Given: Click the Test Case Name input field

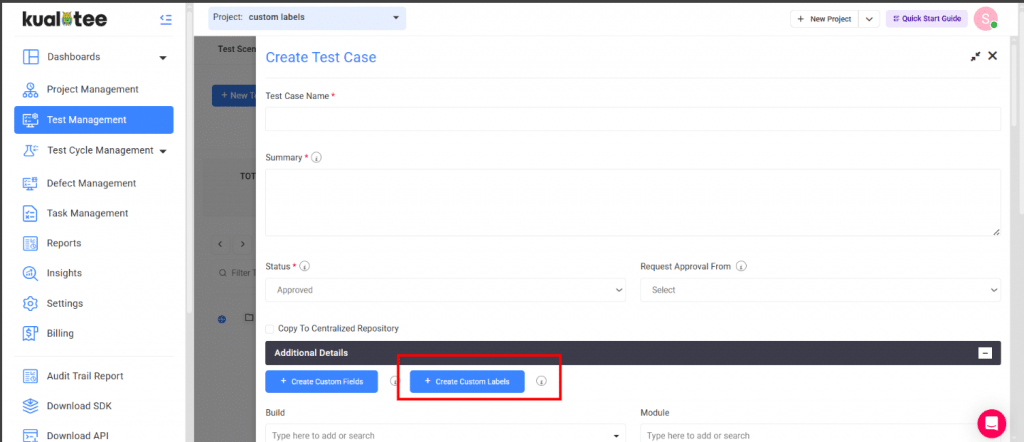Looking at the screenshot, I should coord(632,119).
